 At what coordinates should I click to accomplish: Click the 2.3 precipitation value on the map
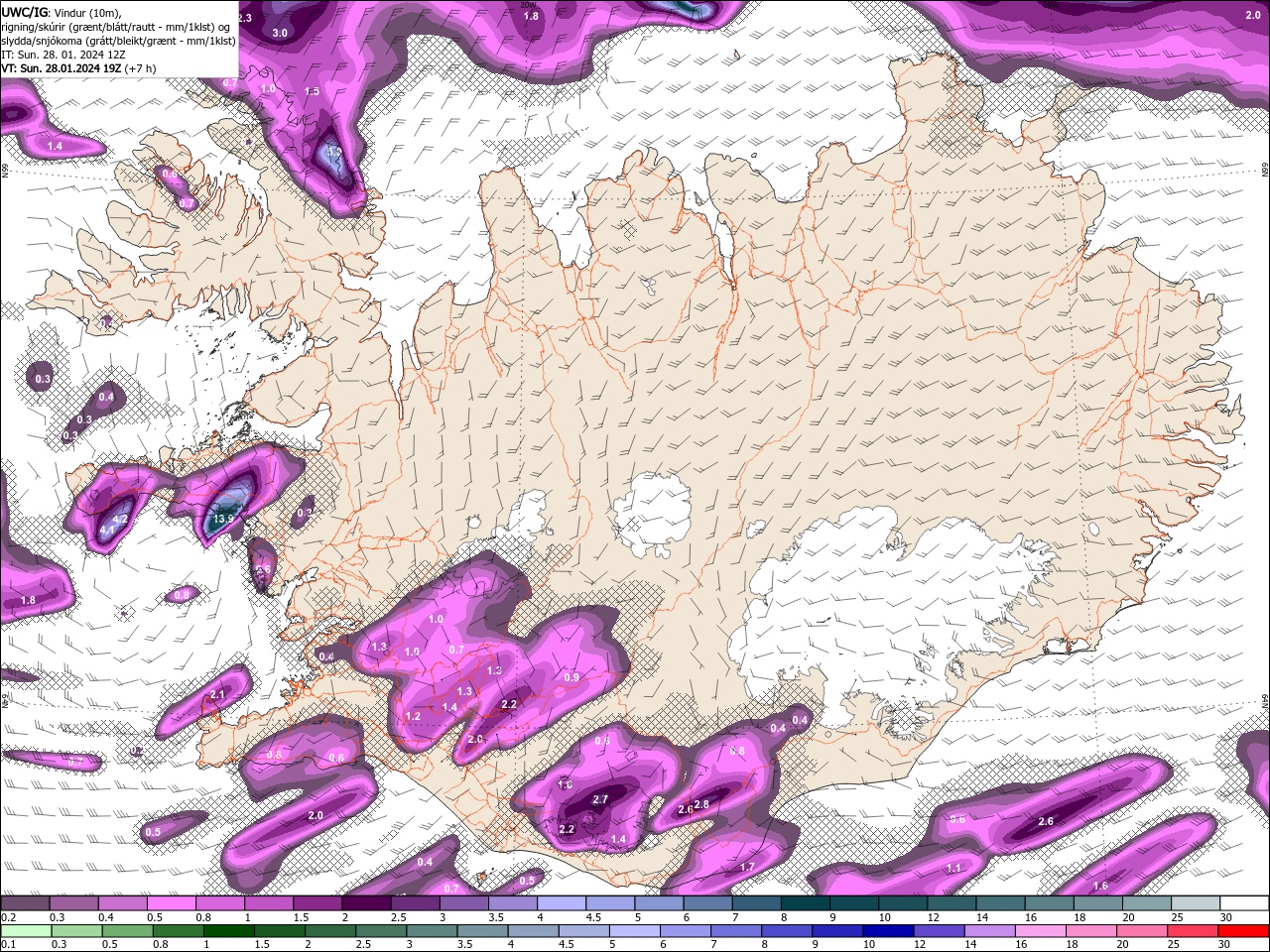[x=244, y=18]
